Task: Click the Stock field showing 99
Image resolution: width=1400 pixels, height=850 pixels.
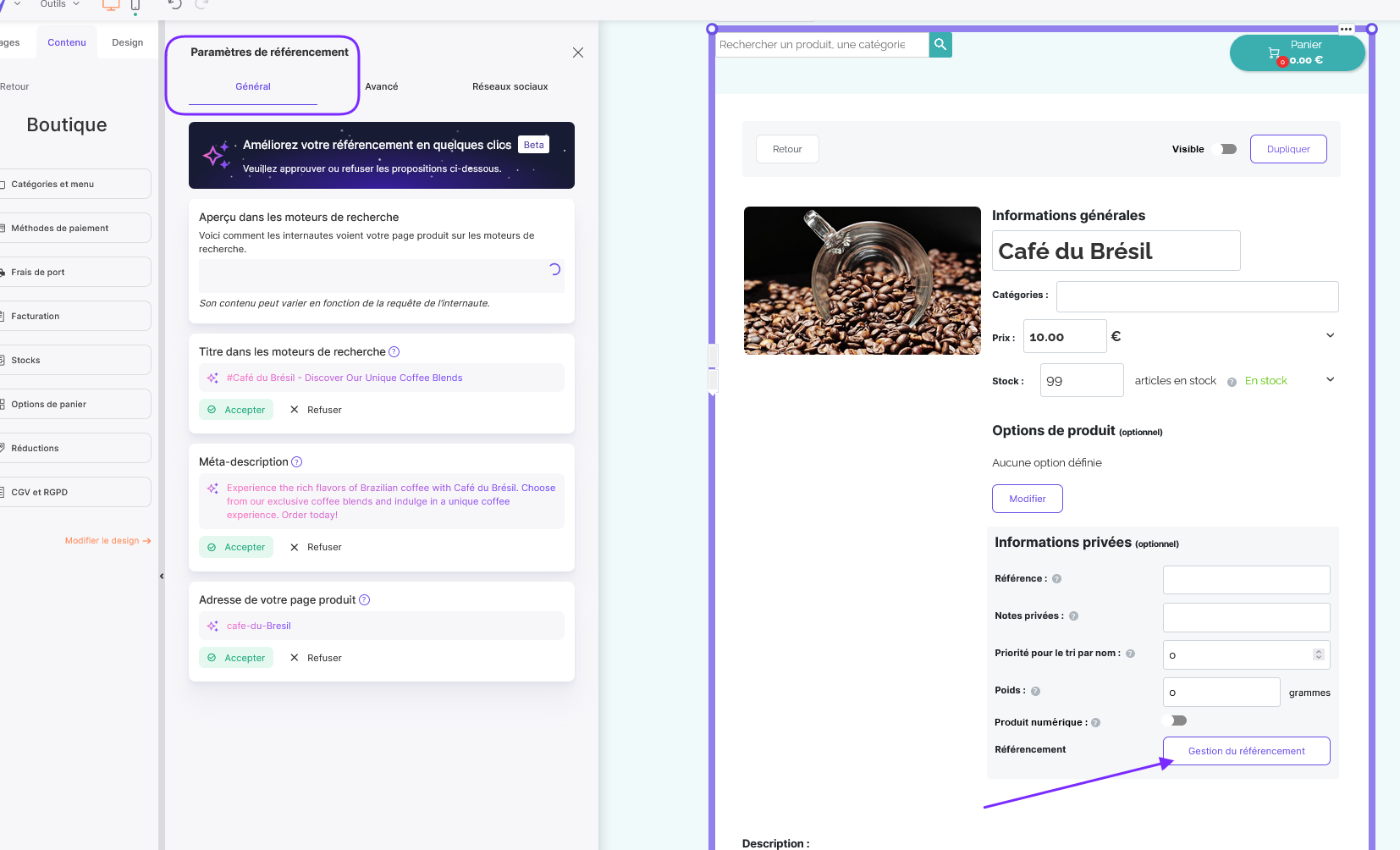Action: click(x=1082, y=380)
